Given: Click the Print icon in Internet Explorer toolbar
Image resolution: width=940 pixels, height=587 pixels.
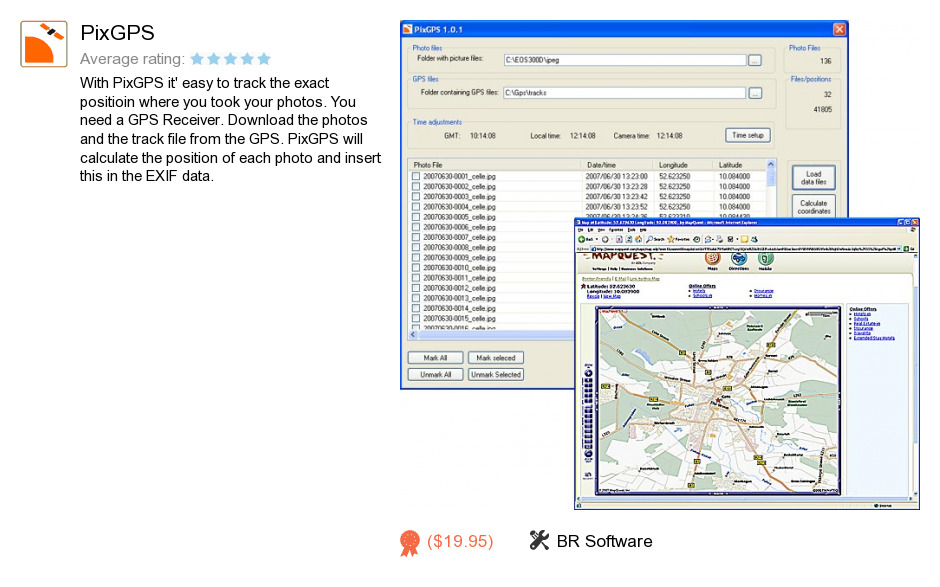Looking at the screenshot, I should 719,239.
